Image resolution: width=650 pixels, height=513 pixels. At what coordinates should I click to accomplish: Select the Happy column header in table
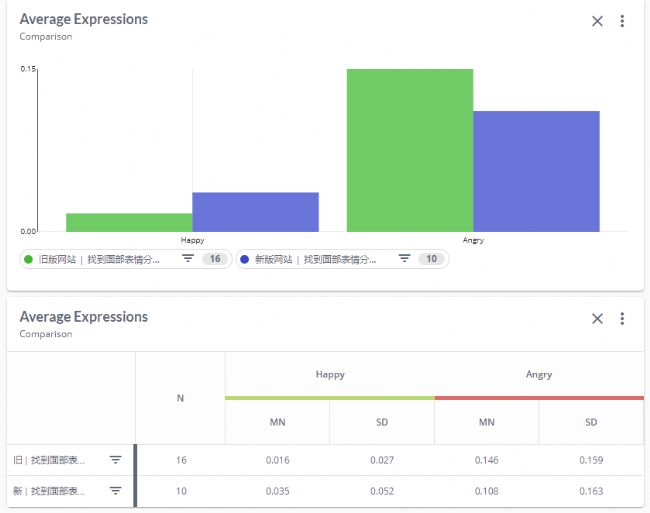click(329, 375)
